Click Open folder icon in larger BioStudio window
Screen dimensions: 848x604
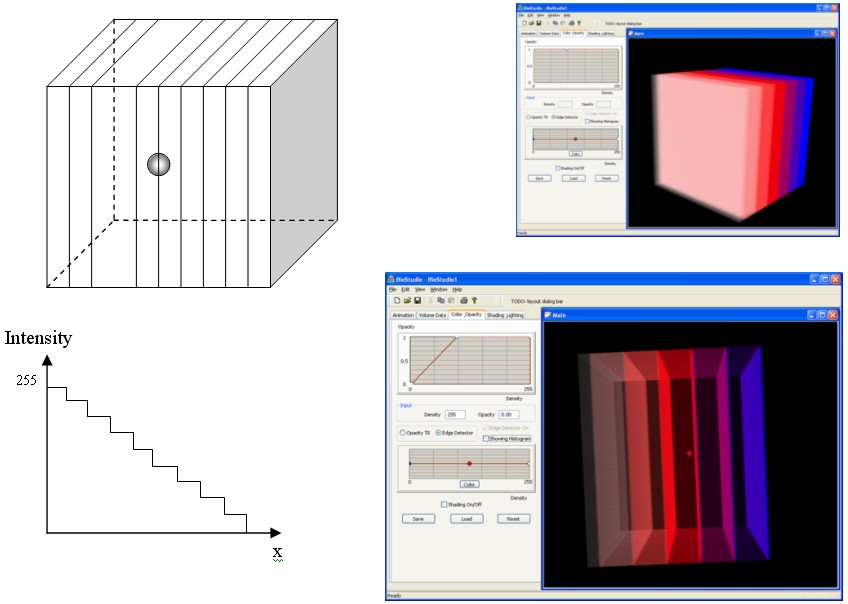(407, 301)
